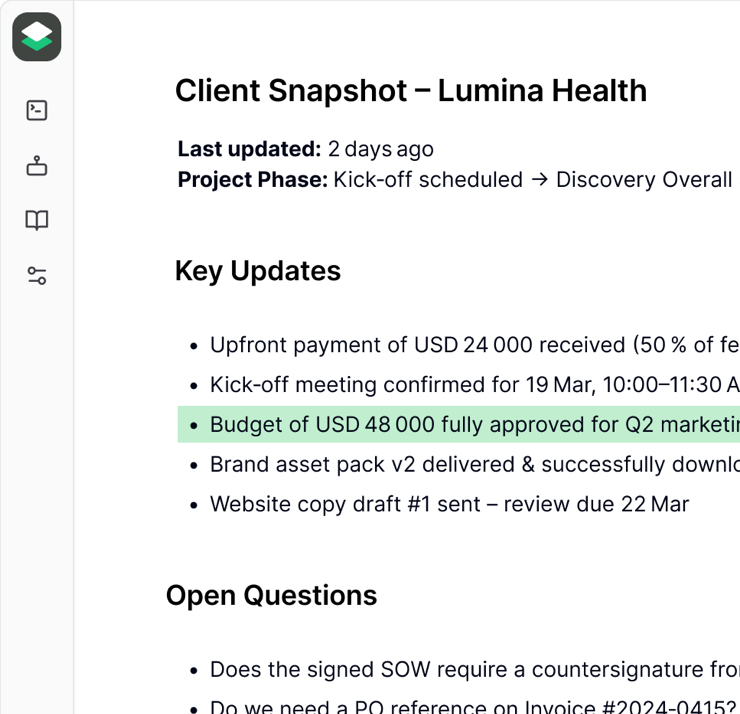The image size is (740, 714).
Task: Click the Open Questions heading
Action: (x=271, y=596)
